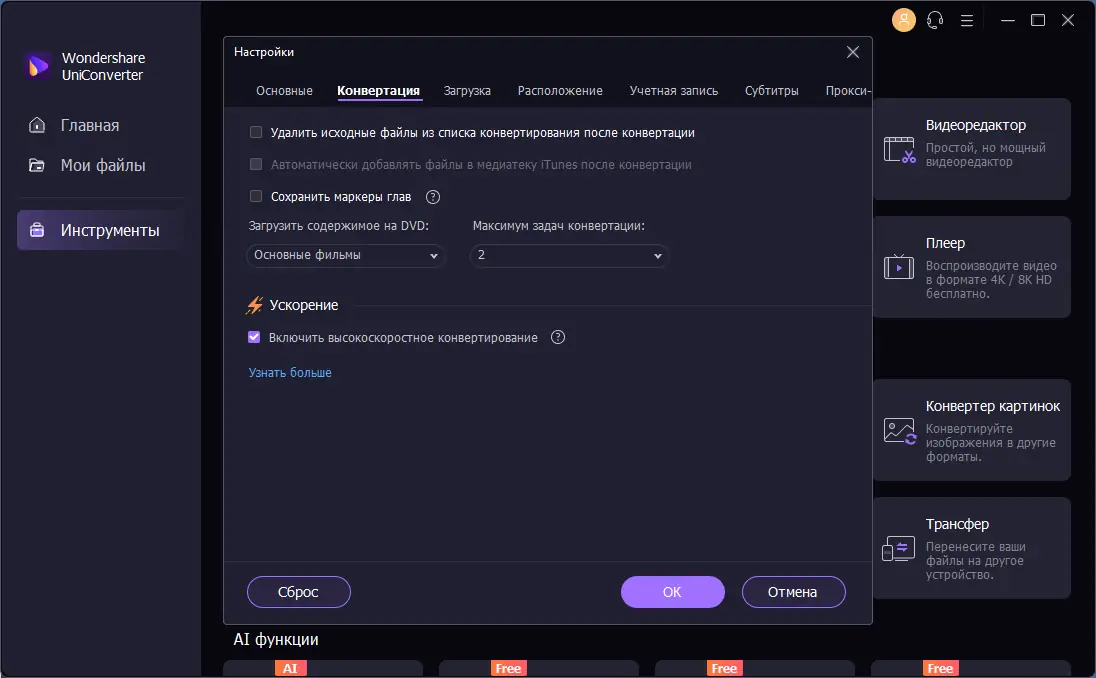Viewport: 1096px width, 678px height.
Task: Follow the Узнать больше link
Action: 289,372
